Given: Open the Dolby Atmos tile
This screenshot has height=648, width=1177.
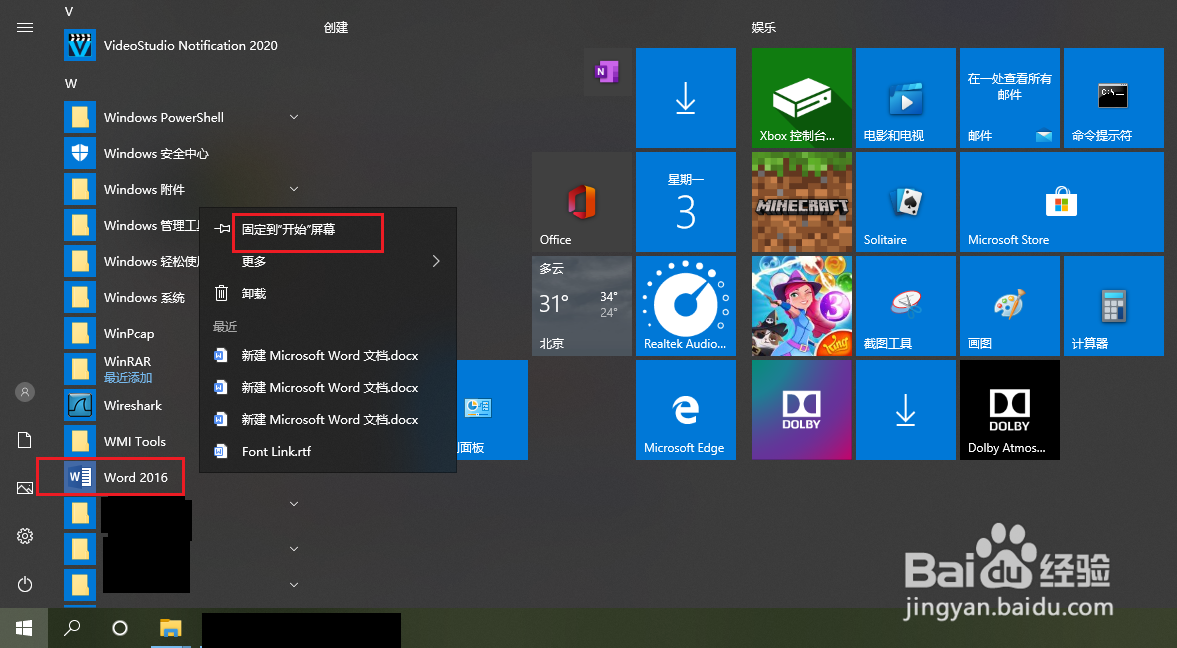Looking at the screenshot, I should click(1010, 410).
